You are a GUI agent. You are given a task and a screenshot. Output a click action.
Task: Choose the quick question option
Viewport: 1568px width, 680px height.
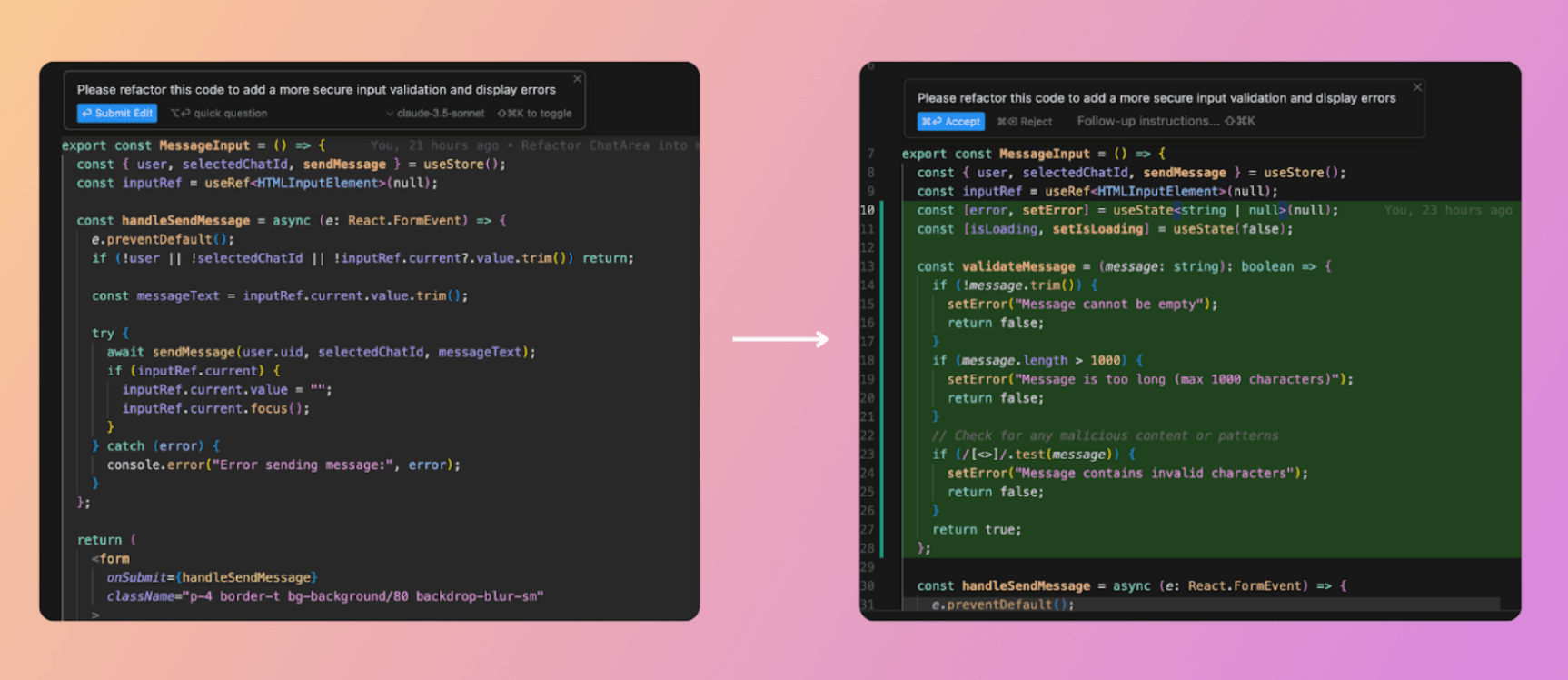click(220, 114)
